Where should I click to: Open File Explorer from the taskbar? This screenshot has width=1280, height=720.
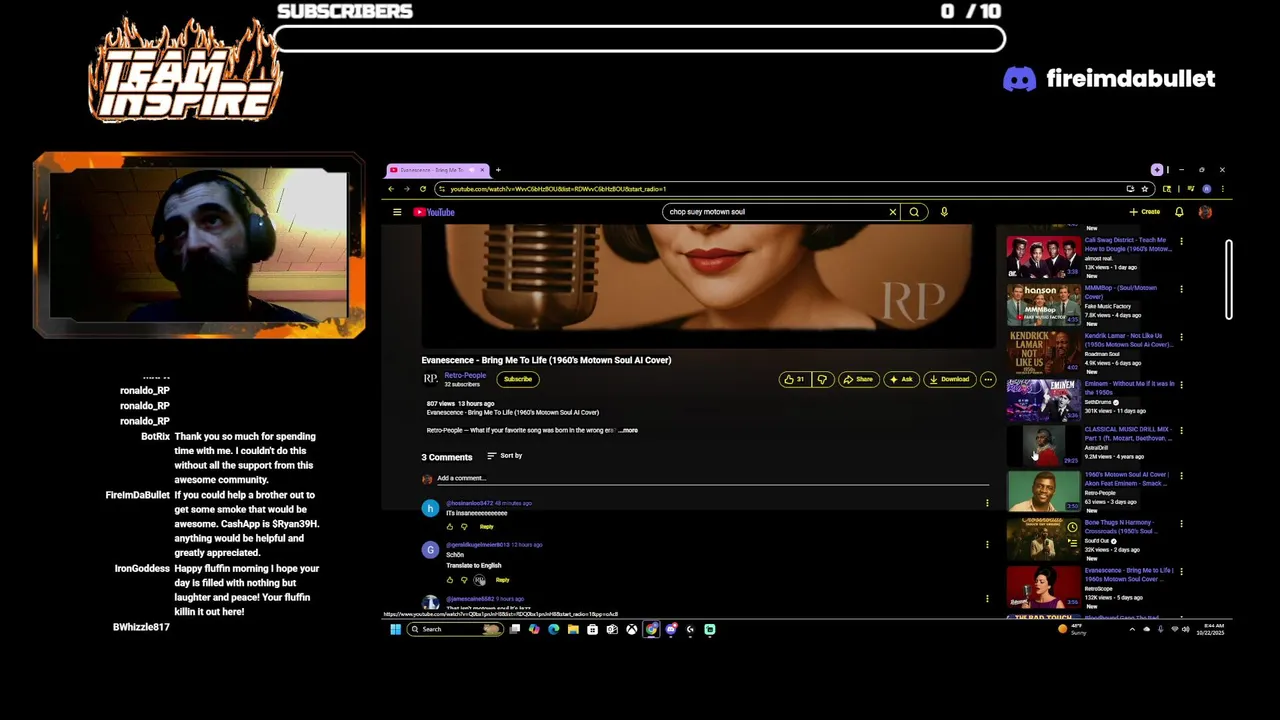coord(573,629)
